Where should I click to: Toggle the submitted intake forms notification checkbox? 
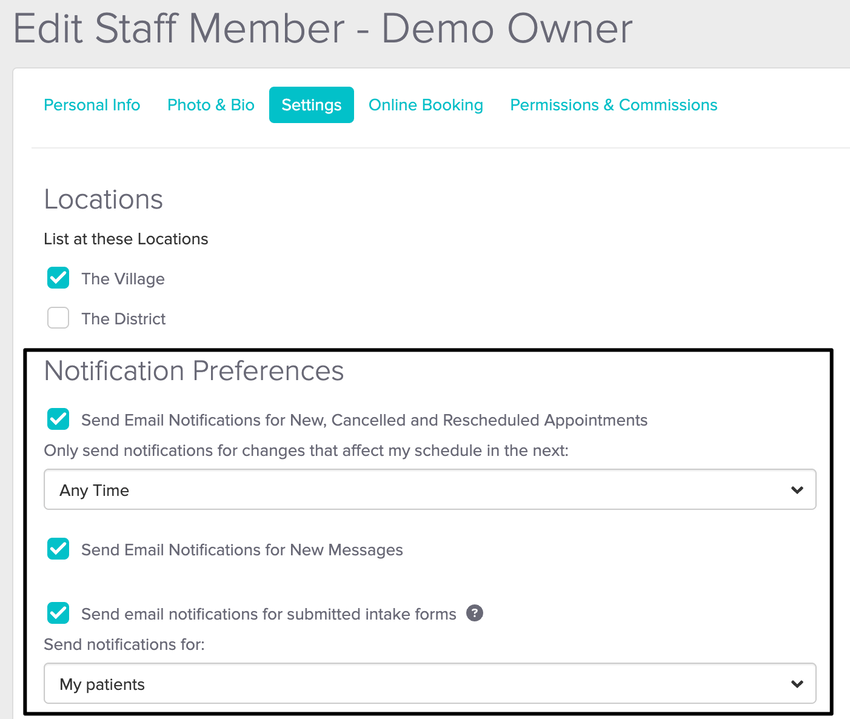click(58, 613)
